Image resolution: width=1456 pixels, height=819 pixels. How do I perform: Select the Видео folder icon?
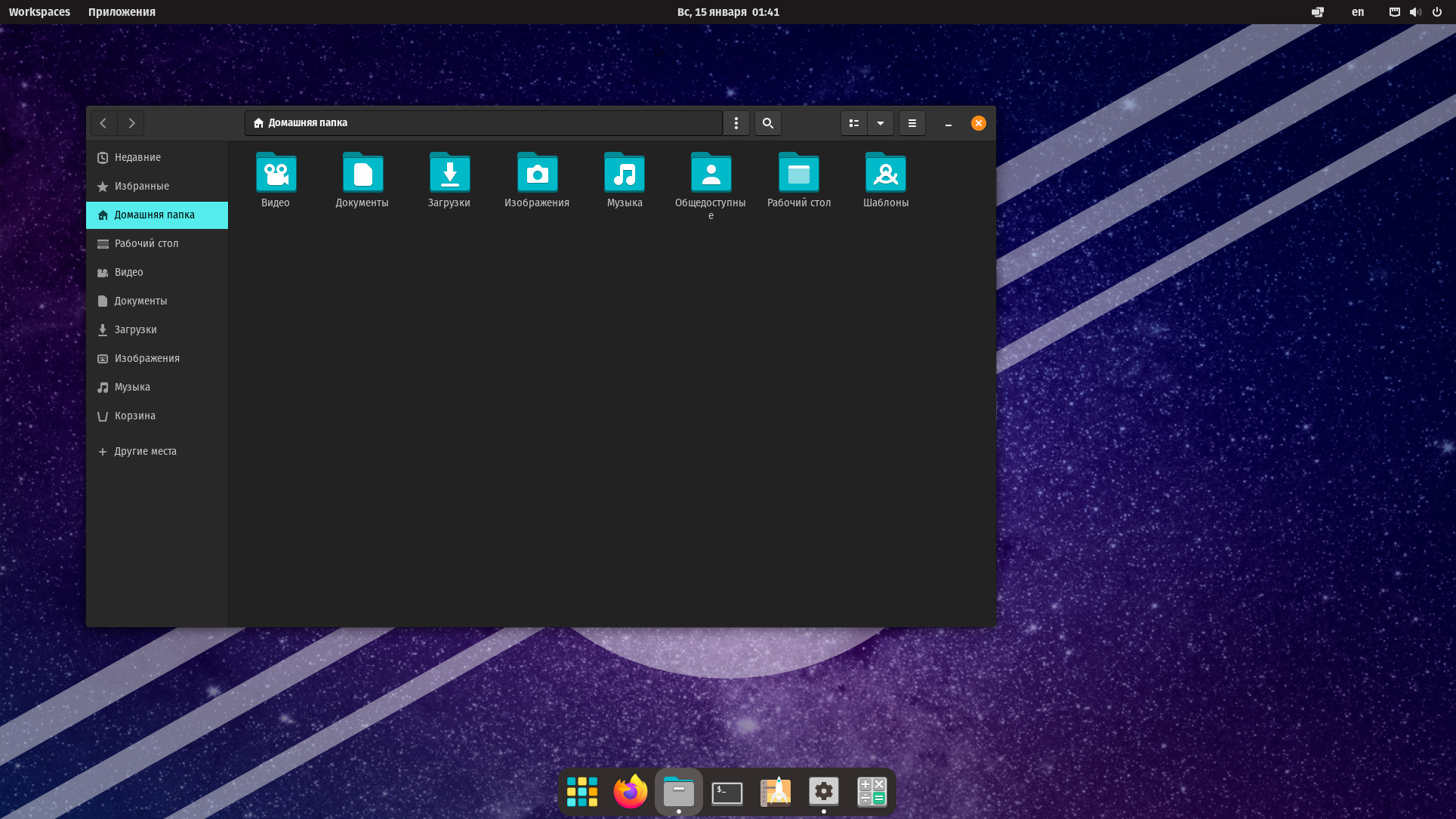click(276, 174)
